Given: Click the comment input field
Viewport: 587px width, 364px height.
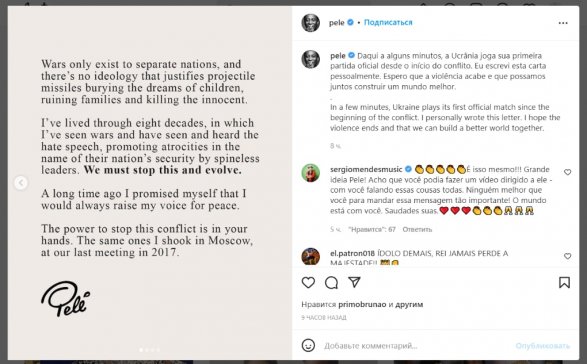Looking at the screenshot, I should [416, 346].
